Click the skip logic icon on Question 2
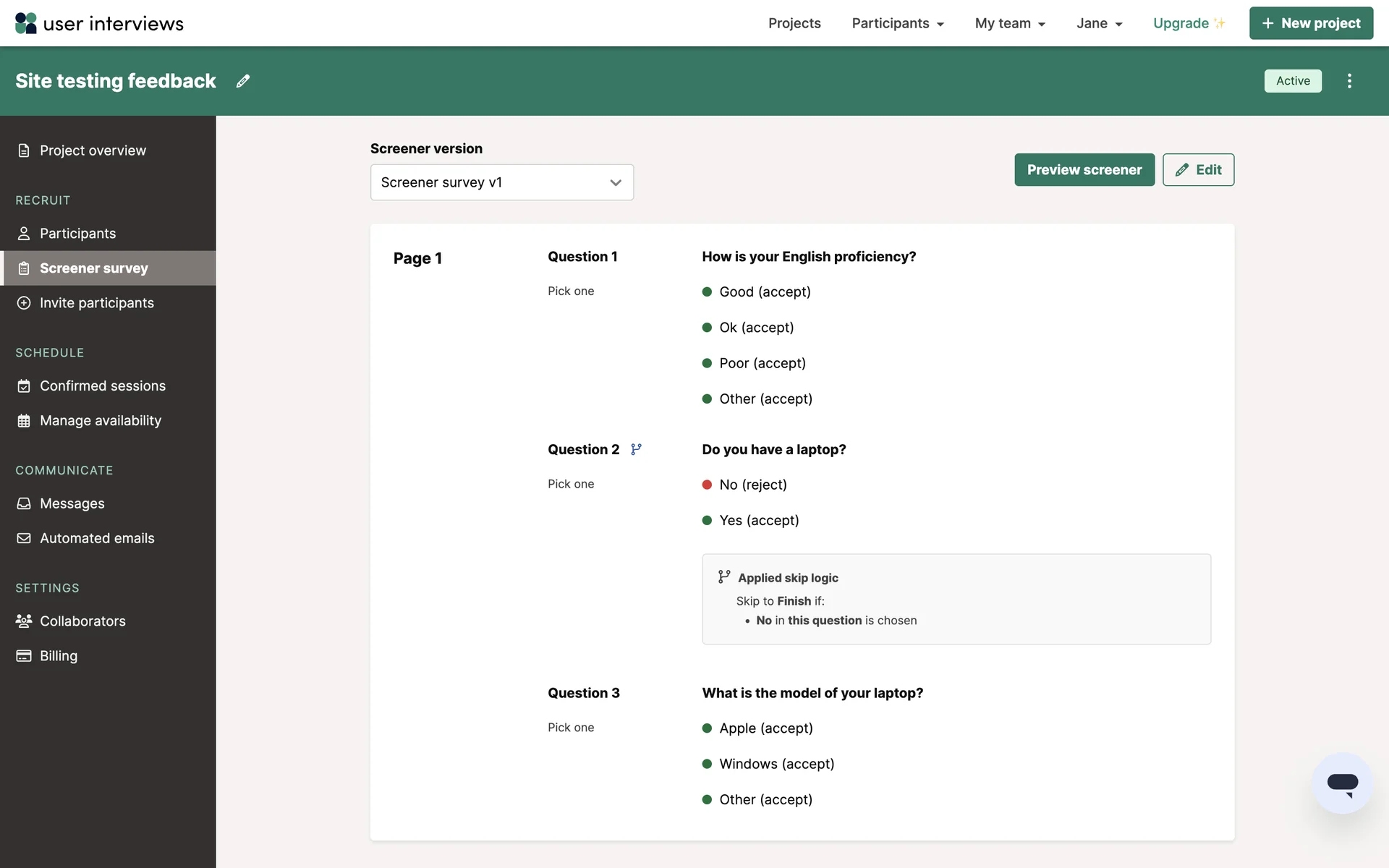 click(x=636, y=449)
